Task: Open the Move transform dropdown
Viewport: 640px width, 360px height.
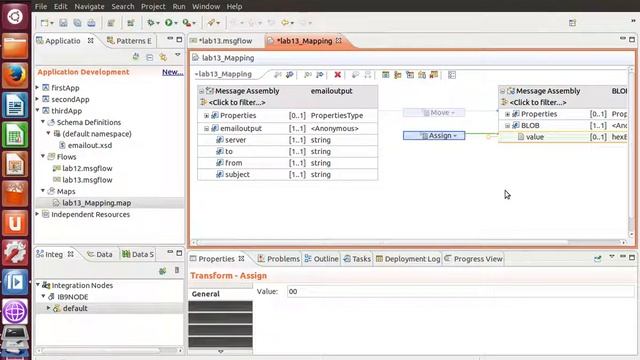Action: 453,113
